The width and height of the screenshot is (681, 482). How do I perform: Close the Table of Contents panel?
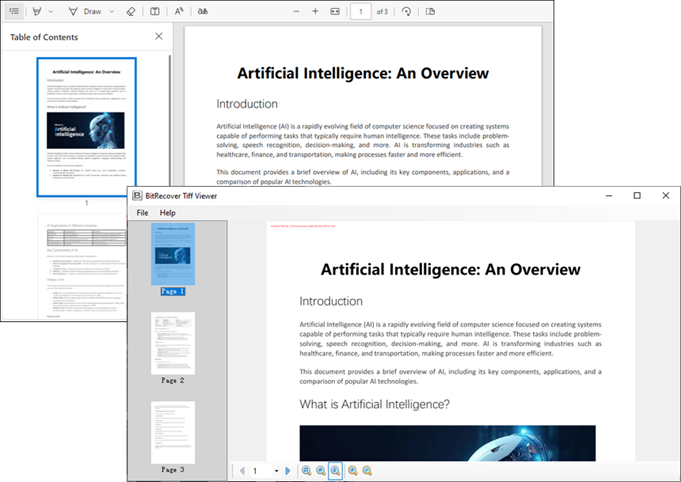tap(159, 36)
